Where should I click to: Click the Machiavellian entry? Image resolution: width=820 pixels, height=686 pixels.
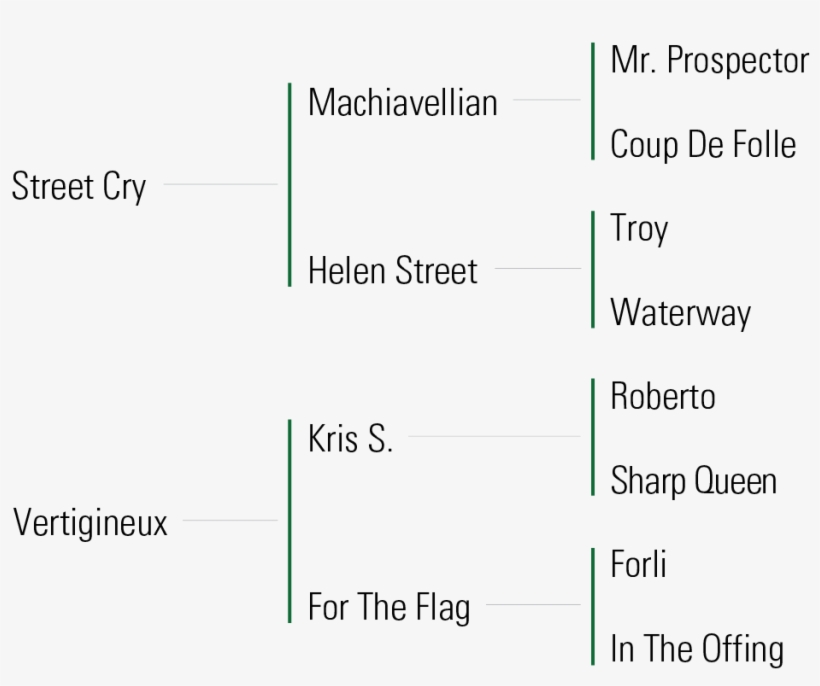(402, 102)
